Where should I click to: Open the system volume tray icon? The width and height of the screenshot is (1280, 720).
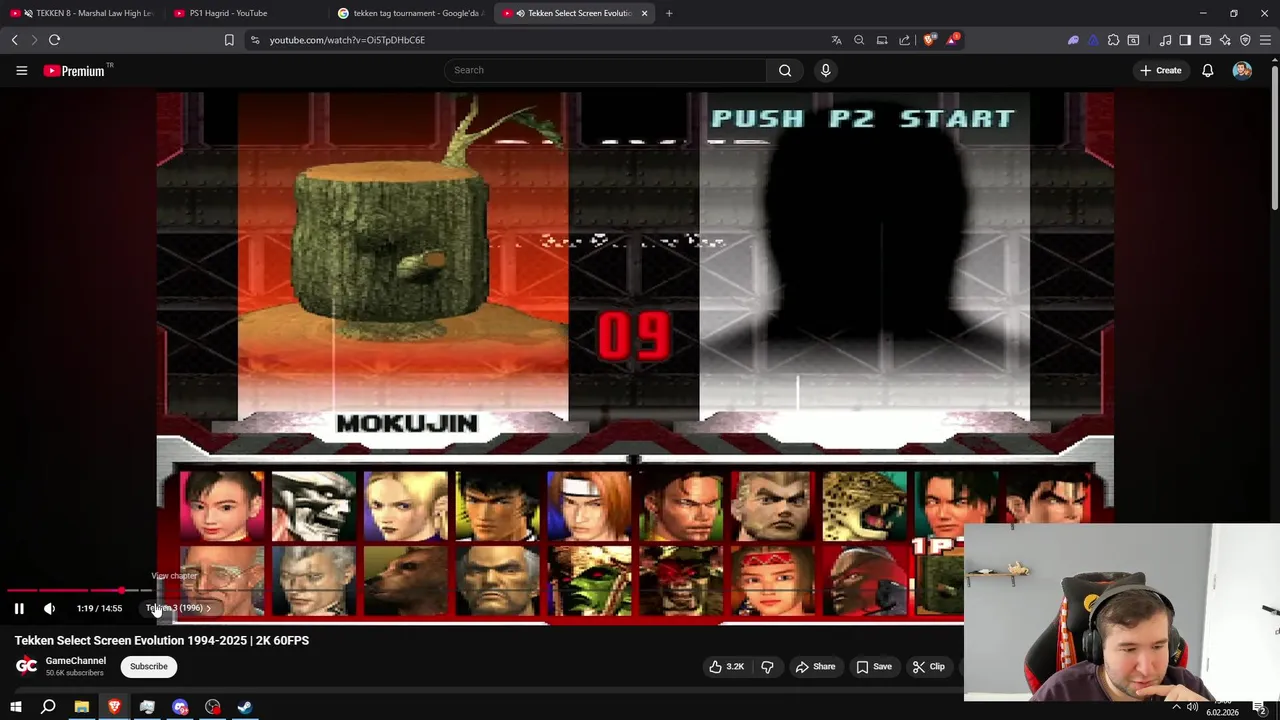coord(1192,707)
